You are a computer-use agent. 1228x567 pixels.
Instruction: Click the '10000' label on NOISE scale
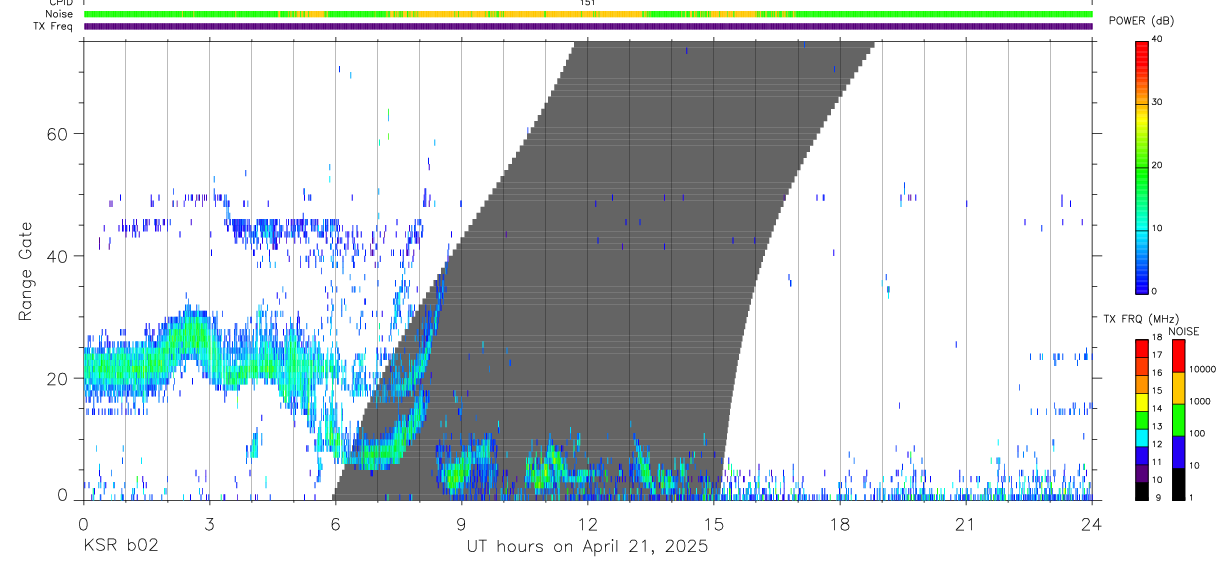click(1203, 369)
